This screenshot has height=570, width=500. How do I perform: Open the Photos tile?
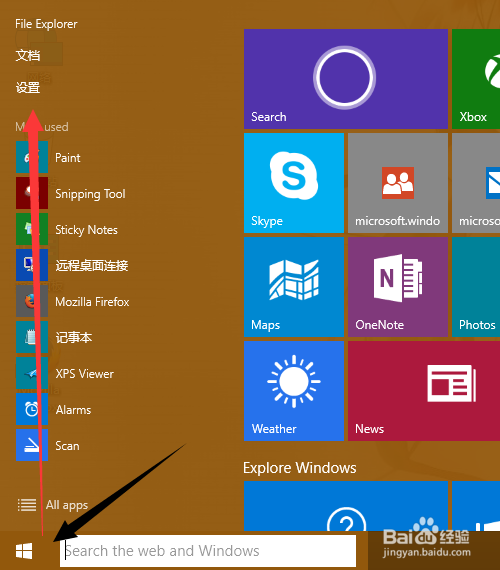click(476, 287)
